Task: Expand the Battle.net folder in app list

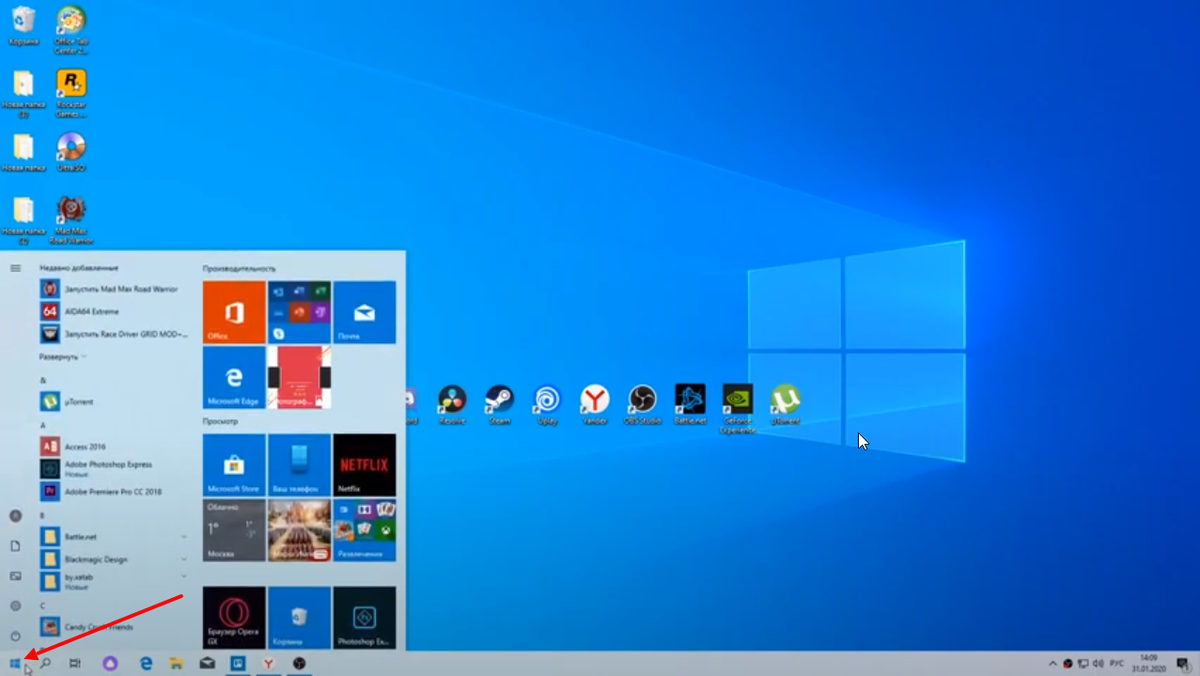Action: pos(114,537)
